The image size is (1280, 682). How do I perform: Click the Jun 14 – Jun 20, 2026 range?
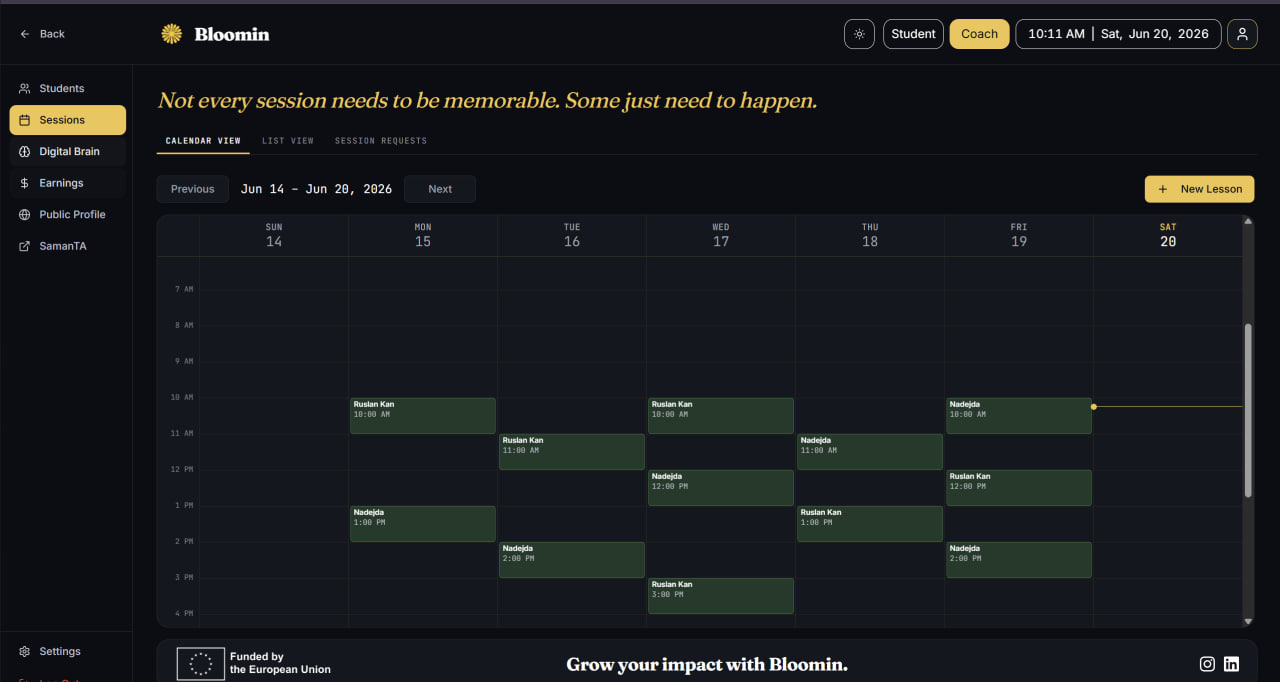coord(316,189)
